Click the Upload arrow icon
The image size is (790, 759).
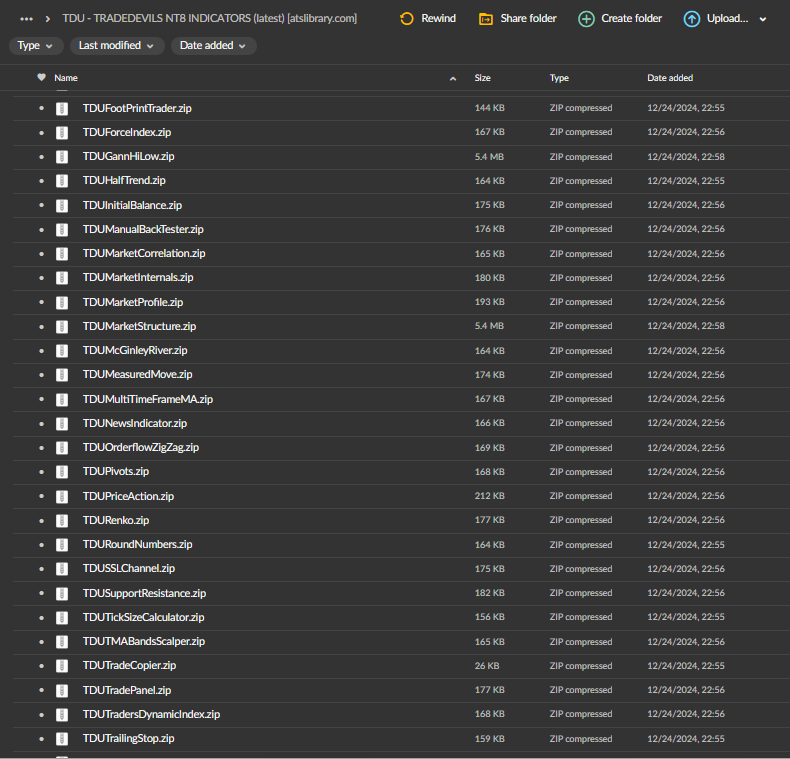[x=692, y=18]
